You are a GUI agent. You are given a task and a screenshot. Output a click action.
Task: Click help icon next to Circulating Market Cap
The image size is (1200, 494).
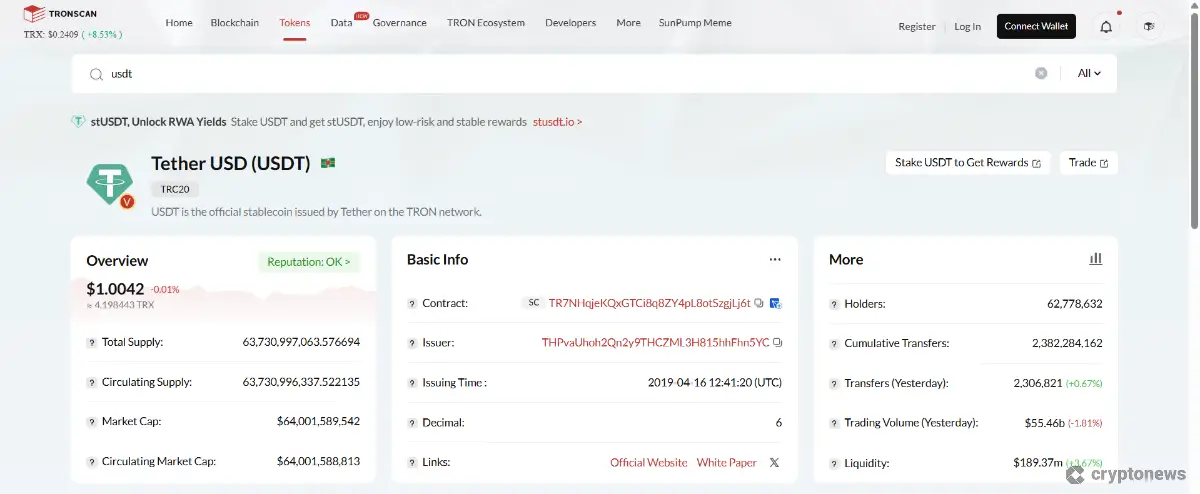click(x=92, y=462)
